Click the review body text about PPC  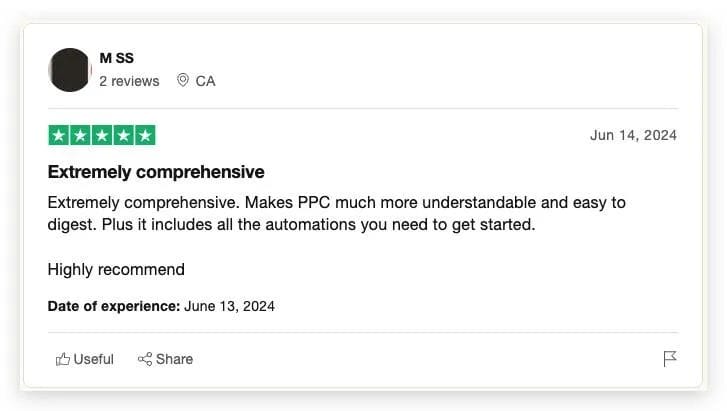tap(336, 213)
